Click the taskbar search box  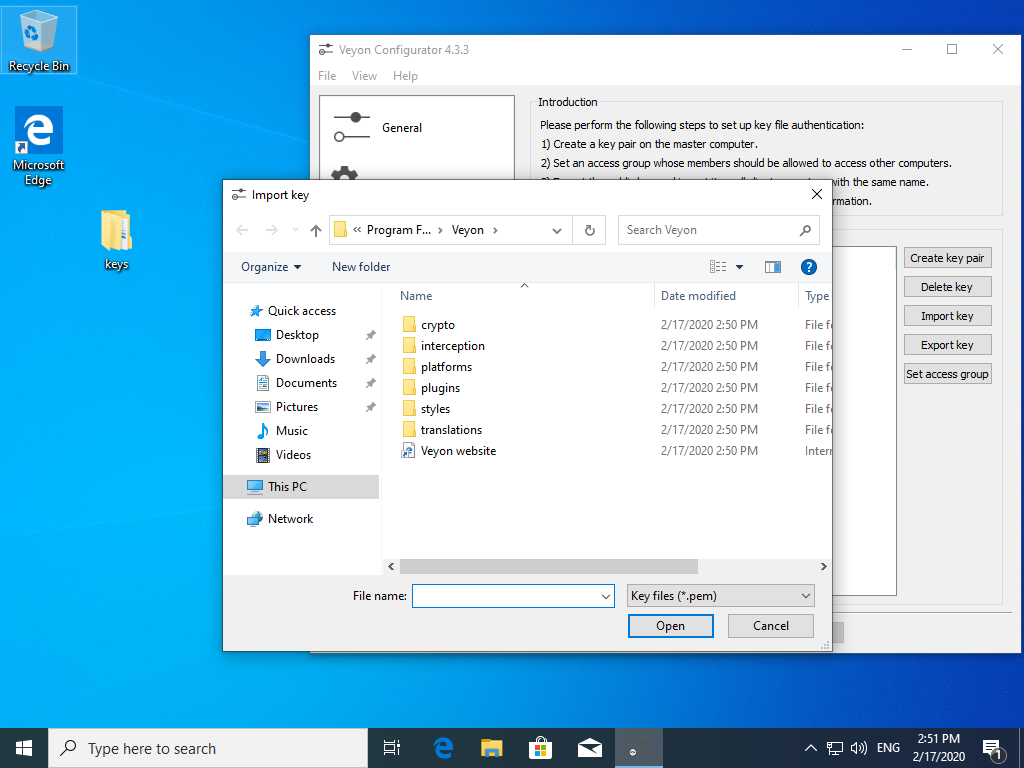point(208,748)
